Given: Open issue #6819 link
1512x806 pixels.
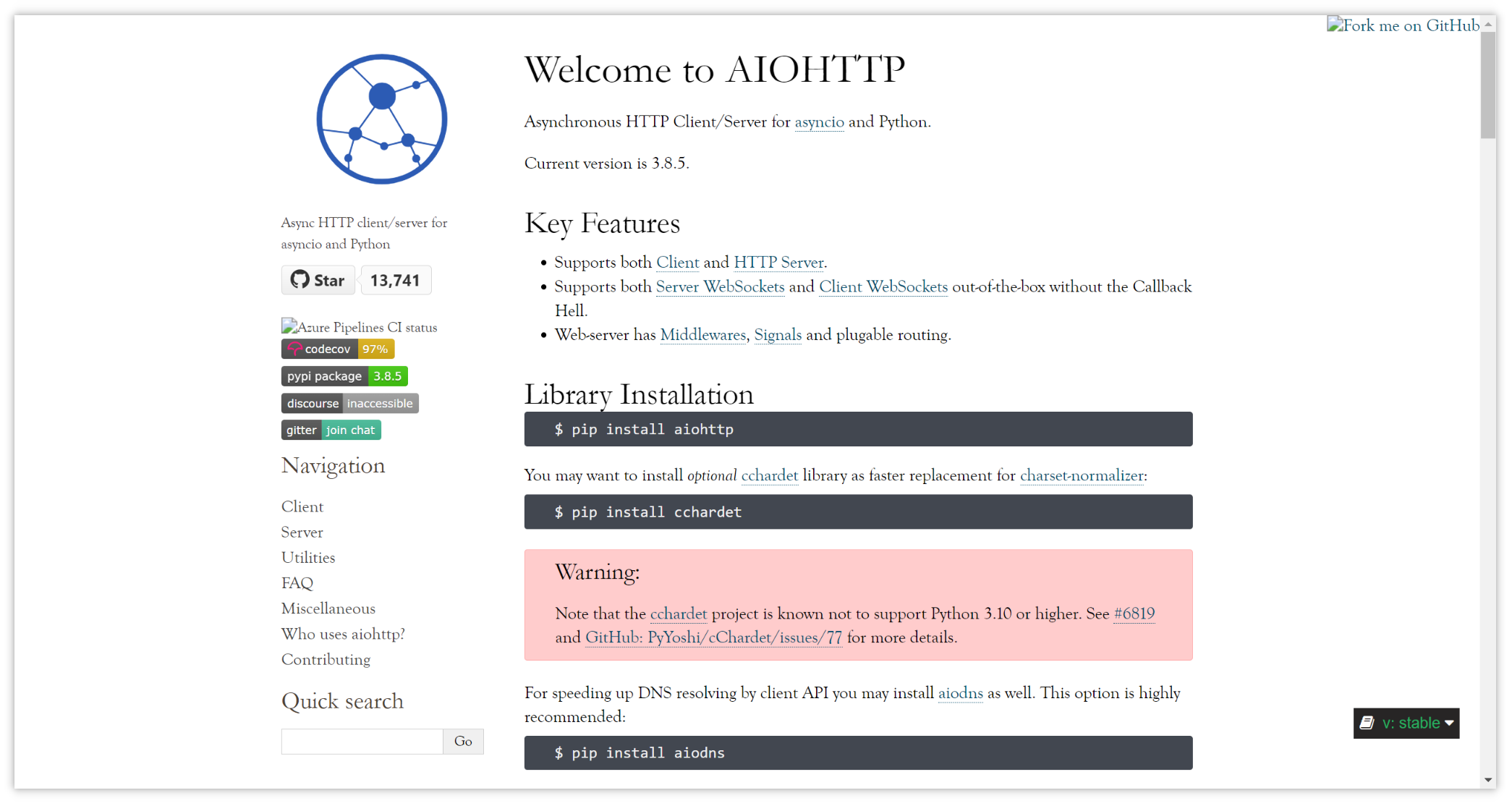Looking at the screenshot, I should point(1134,614).
